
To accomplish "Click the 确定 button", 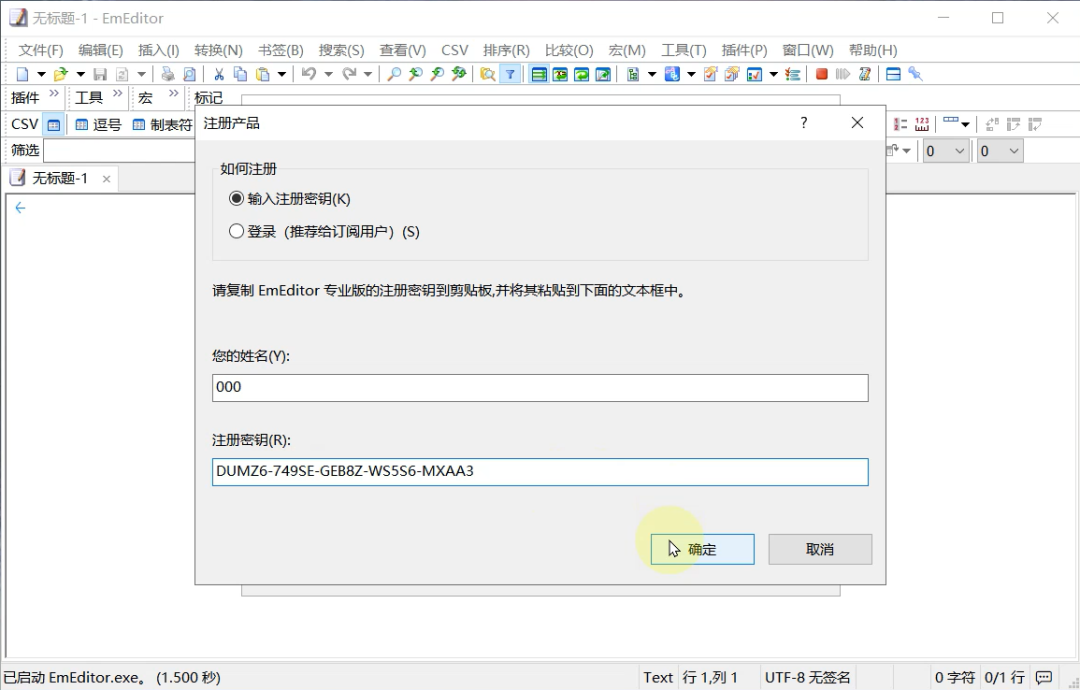I will pos(703,550).
